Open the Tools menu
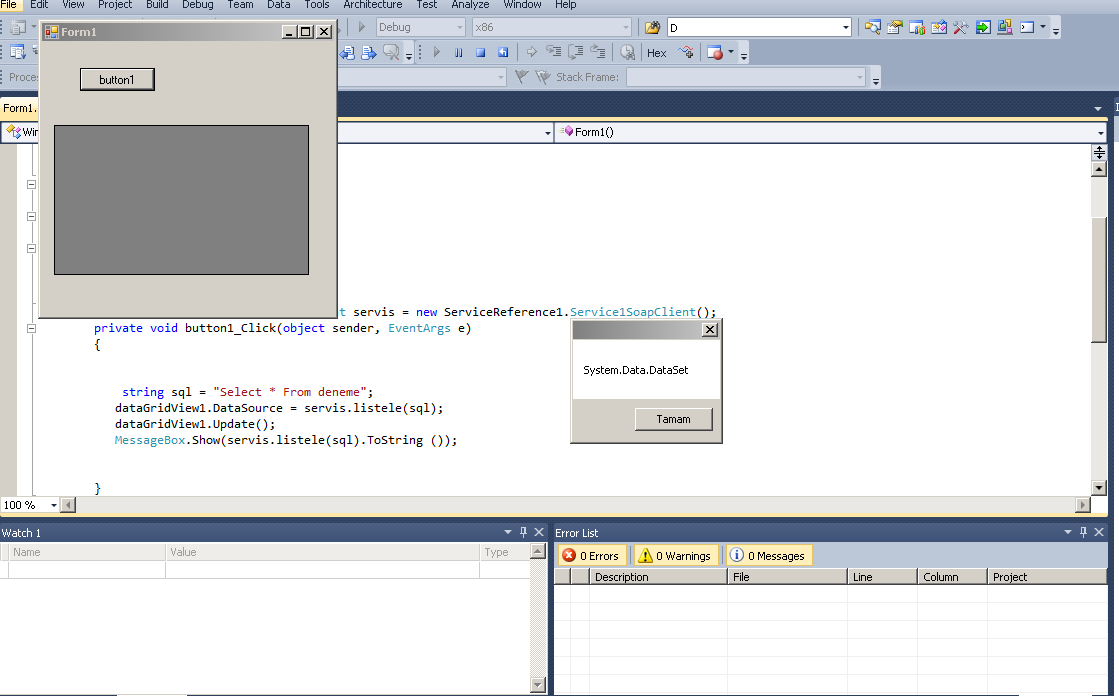Viewport: 1119px width, 696px height. [x=317, y=4]
